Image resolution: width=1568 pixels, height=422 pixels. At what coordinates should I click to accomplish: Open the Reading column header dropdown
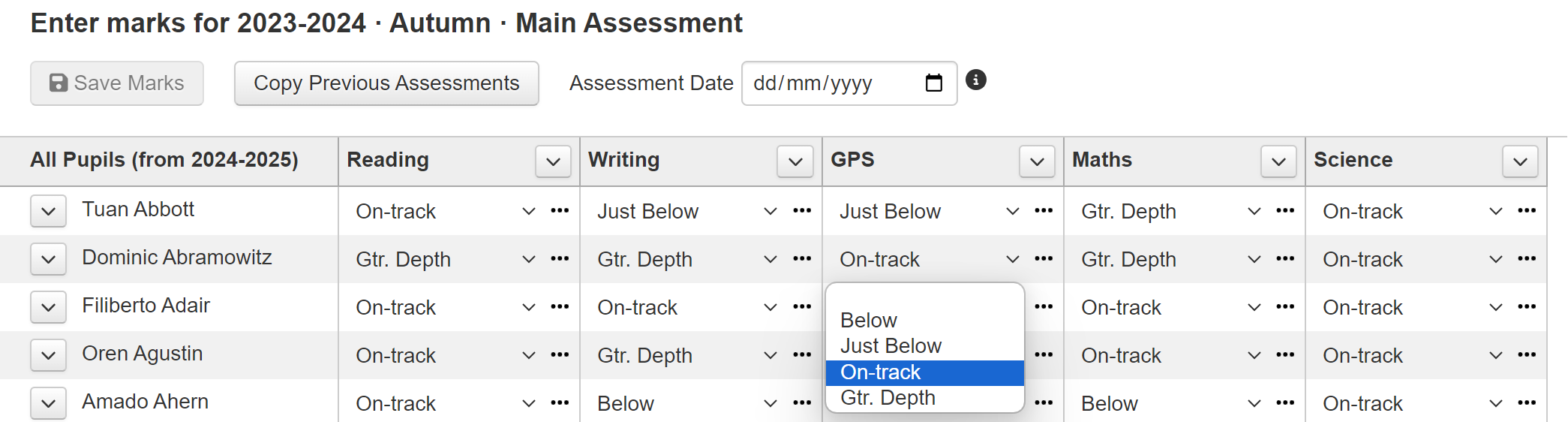click(x=554, y=161)
